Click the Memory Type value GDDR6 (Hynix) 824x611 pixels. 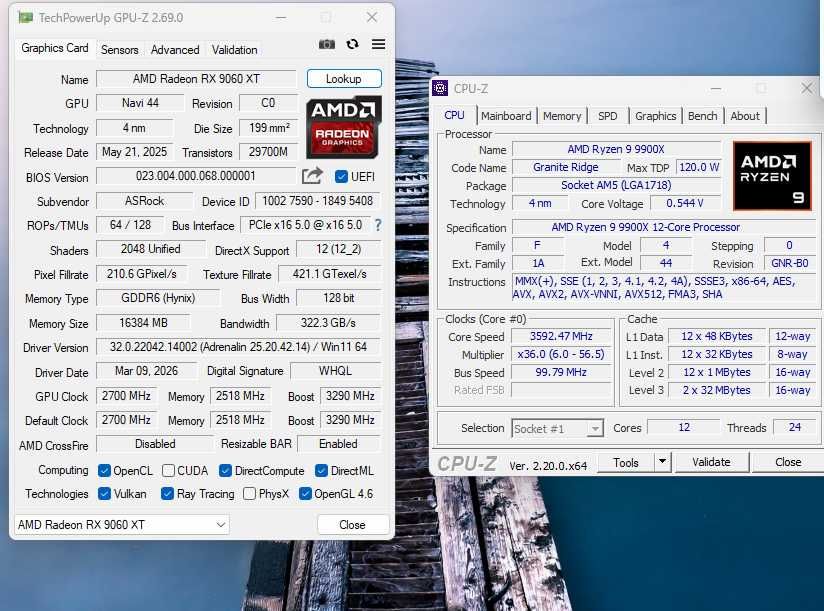[158, 298]
